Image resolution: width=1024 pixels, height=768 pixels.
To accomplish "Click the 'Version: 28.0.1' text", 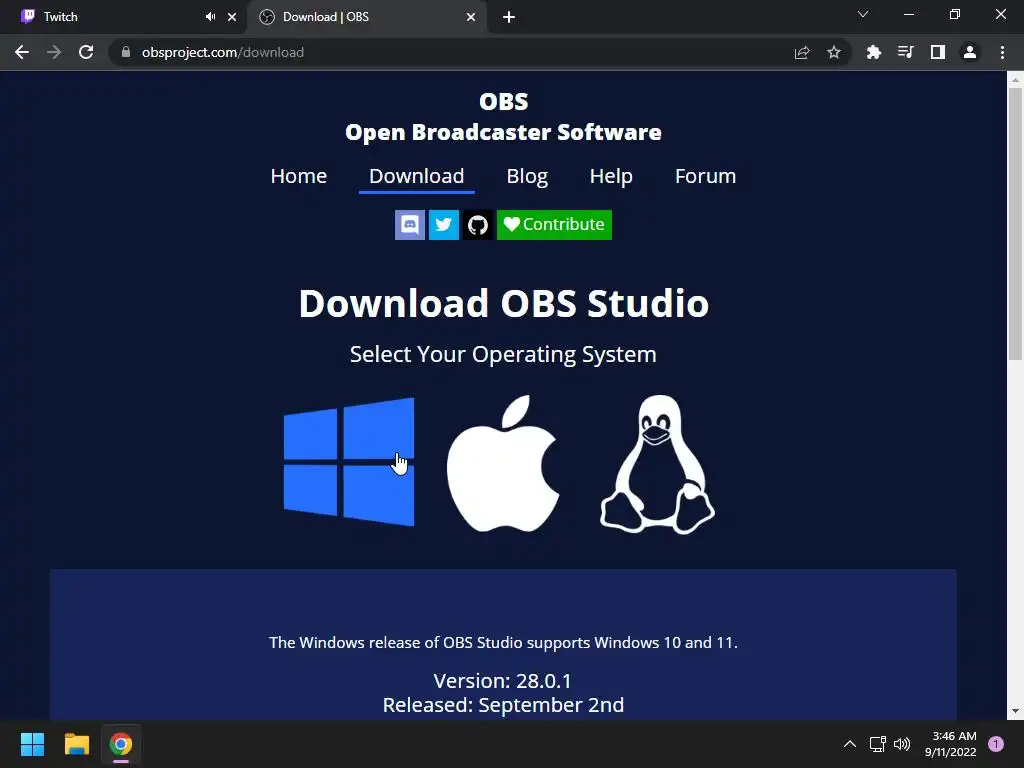I will 503,680.
